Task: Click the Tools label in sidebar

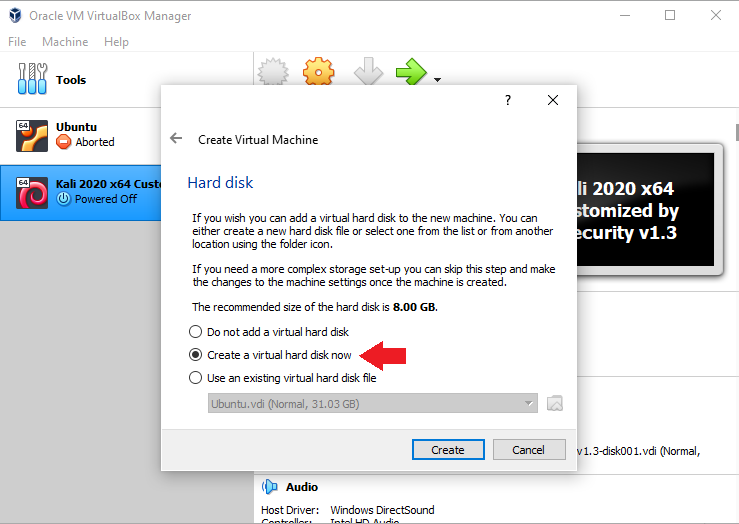Action: (71, 80)
